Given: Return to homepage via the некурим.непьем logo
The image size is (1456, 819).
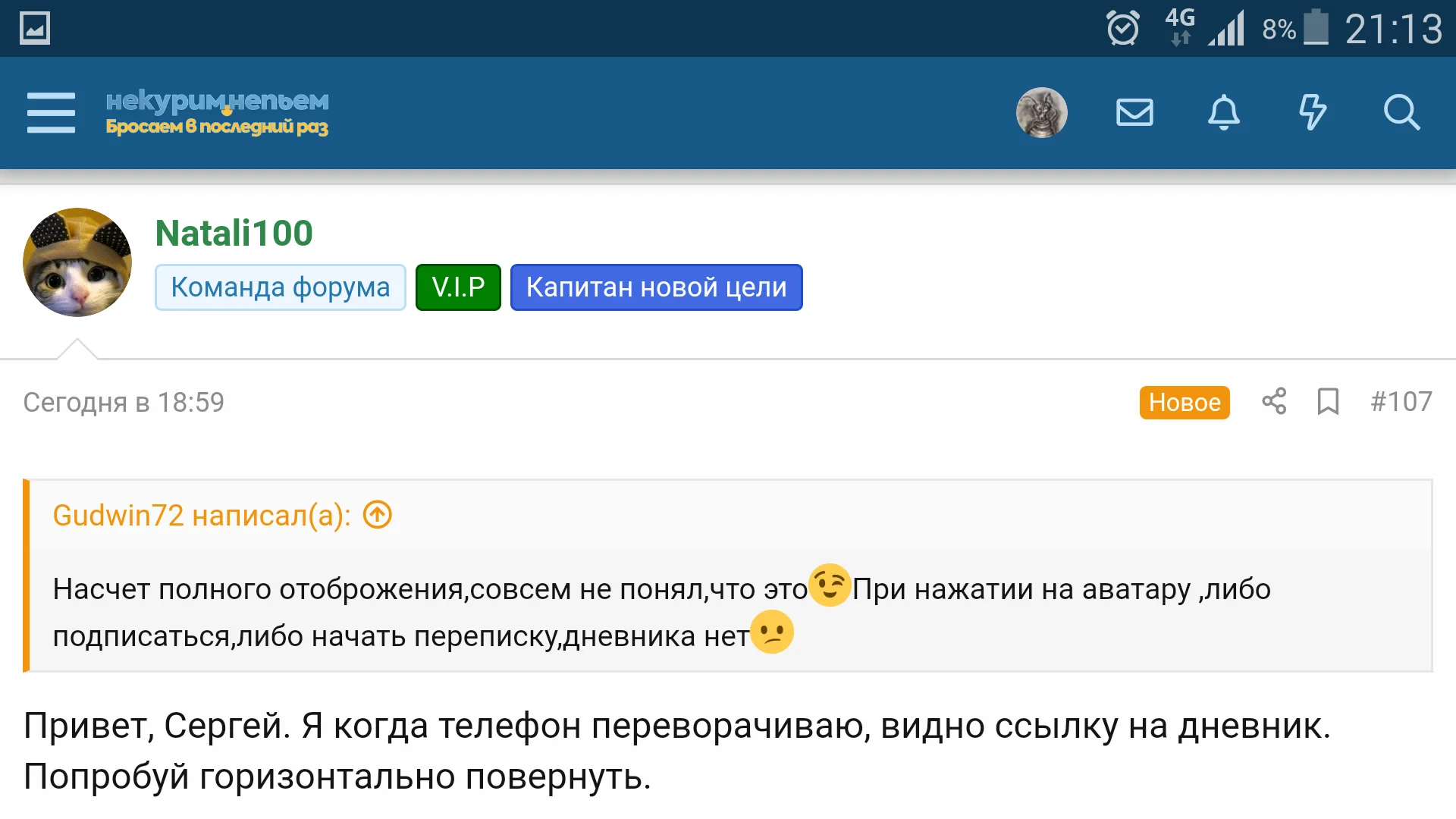Looking at the screenshot, I should pyautogui.click(x=216, y=112).
